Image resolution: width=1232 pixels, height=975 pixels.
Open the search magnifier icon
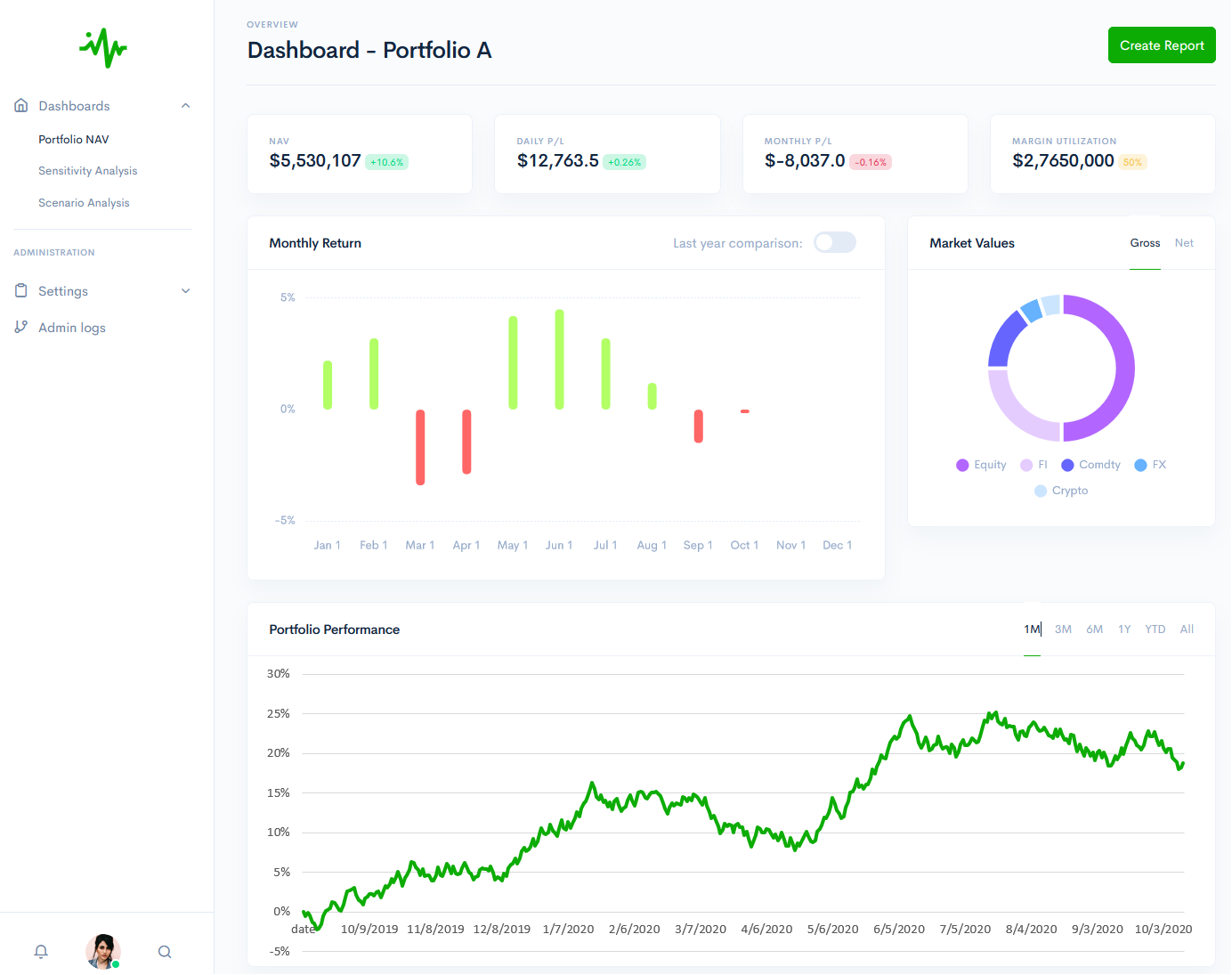pyautogui.click(x=165, y=952)
